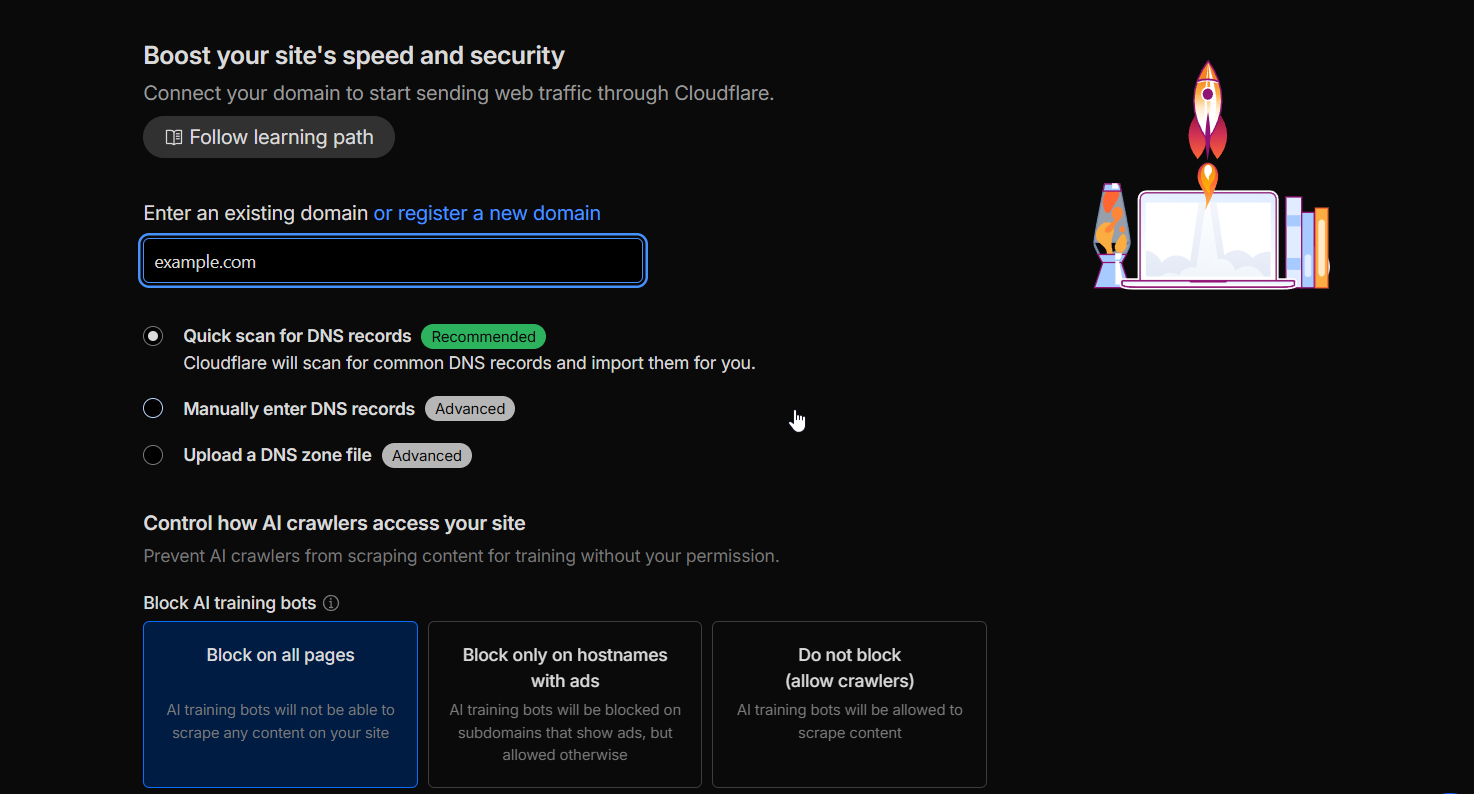1474x794 pixels.
Task: Click the lava lamp illustration
Action: point(1111,236)
